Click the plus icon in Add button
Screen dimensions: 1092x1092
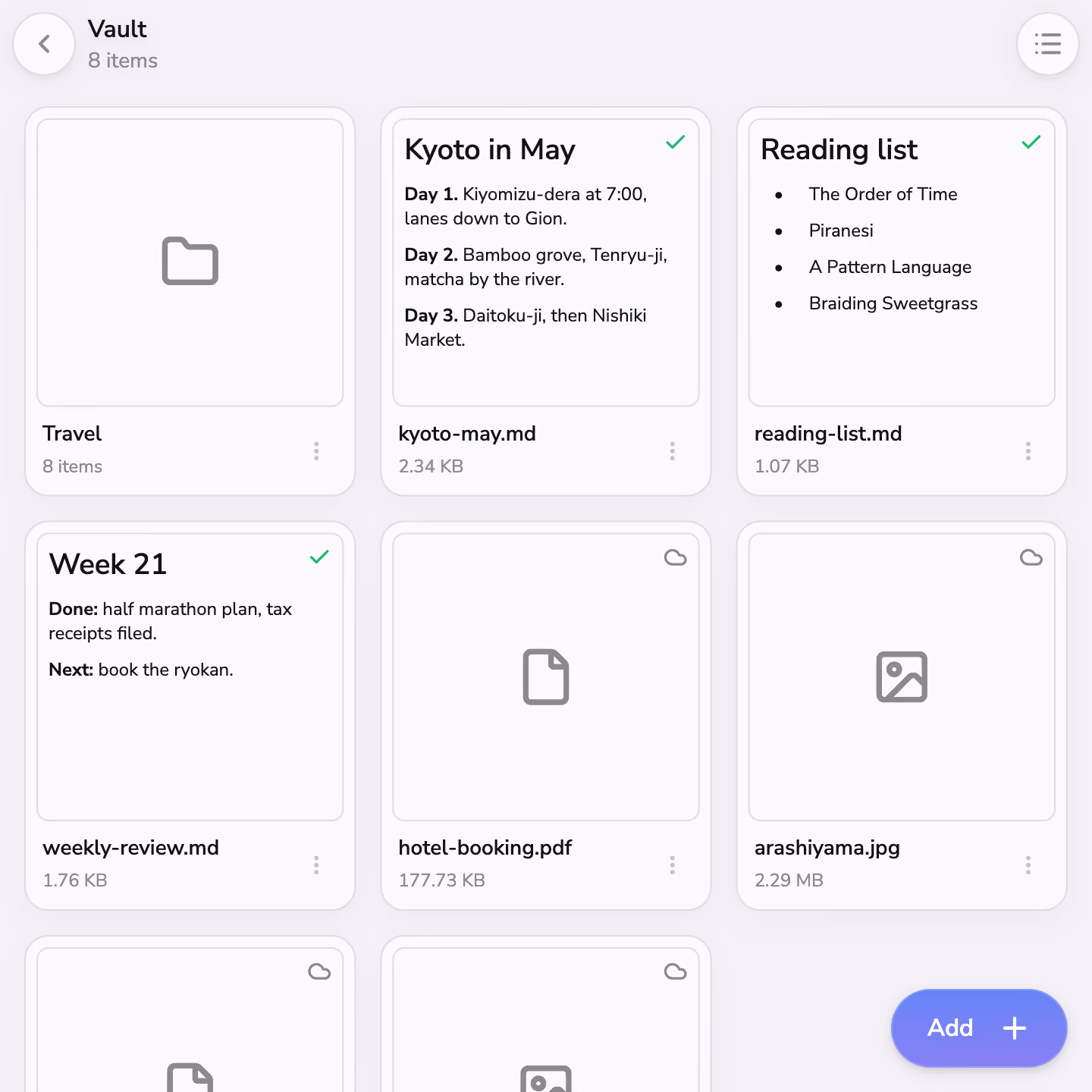click(x=1015, y=1028)
